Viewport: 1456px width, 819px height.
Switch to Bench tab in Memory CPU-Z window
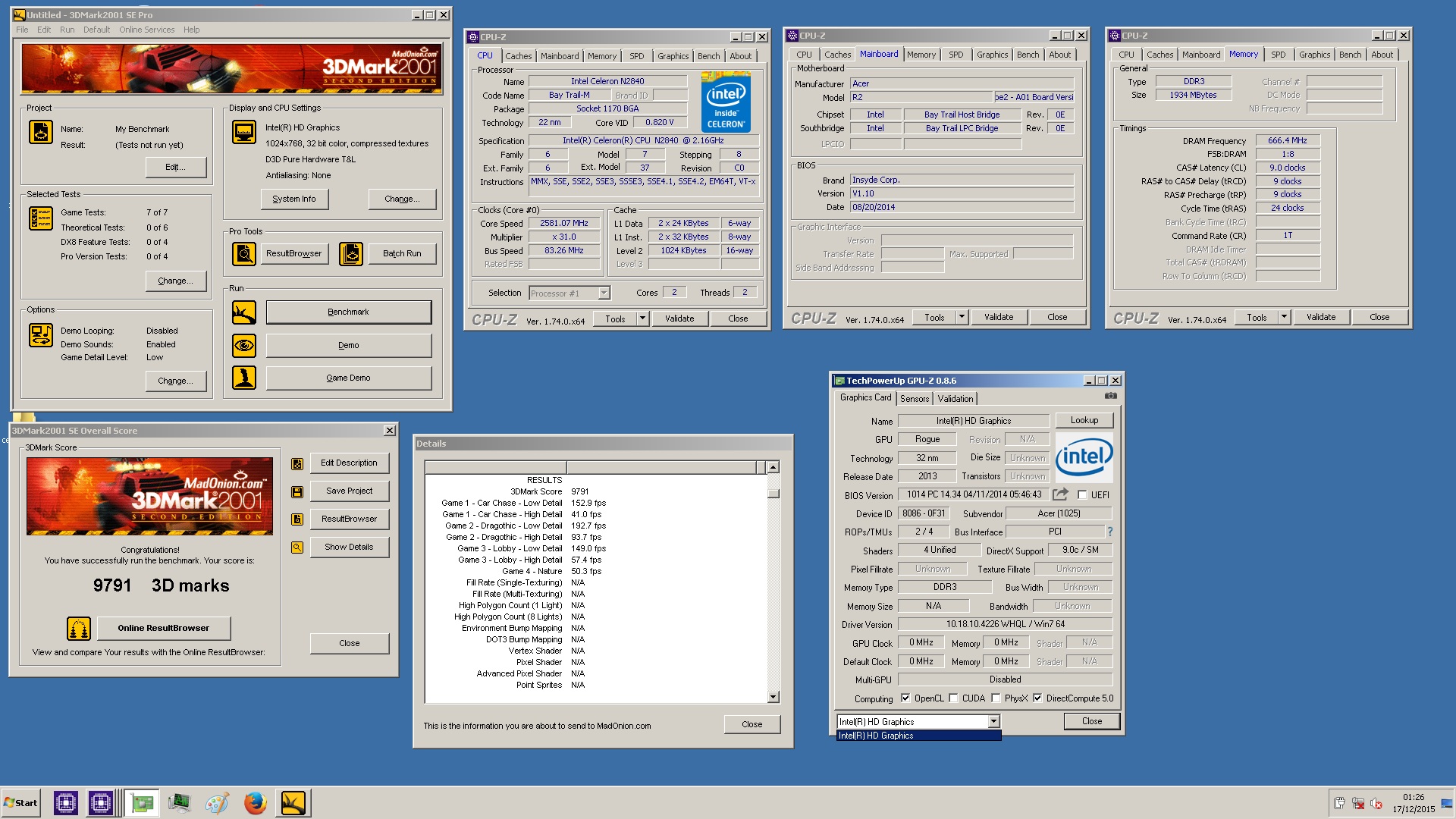click(x=1350, y=55)
